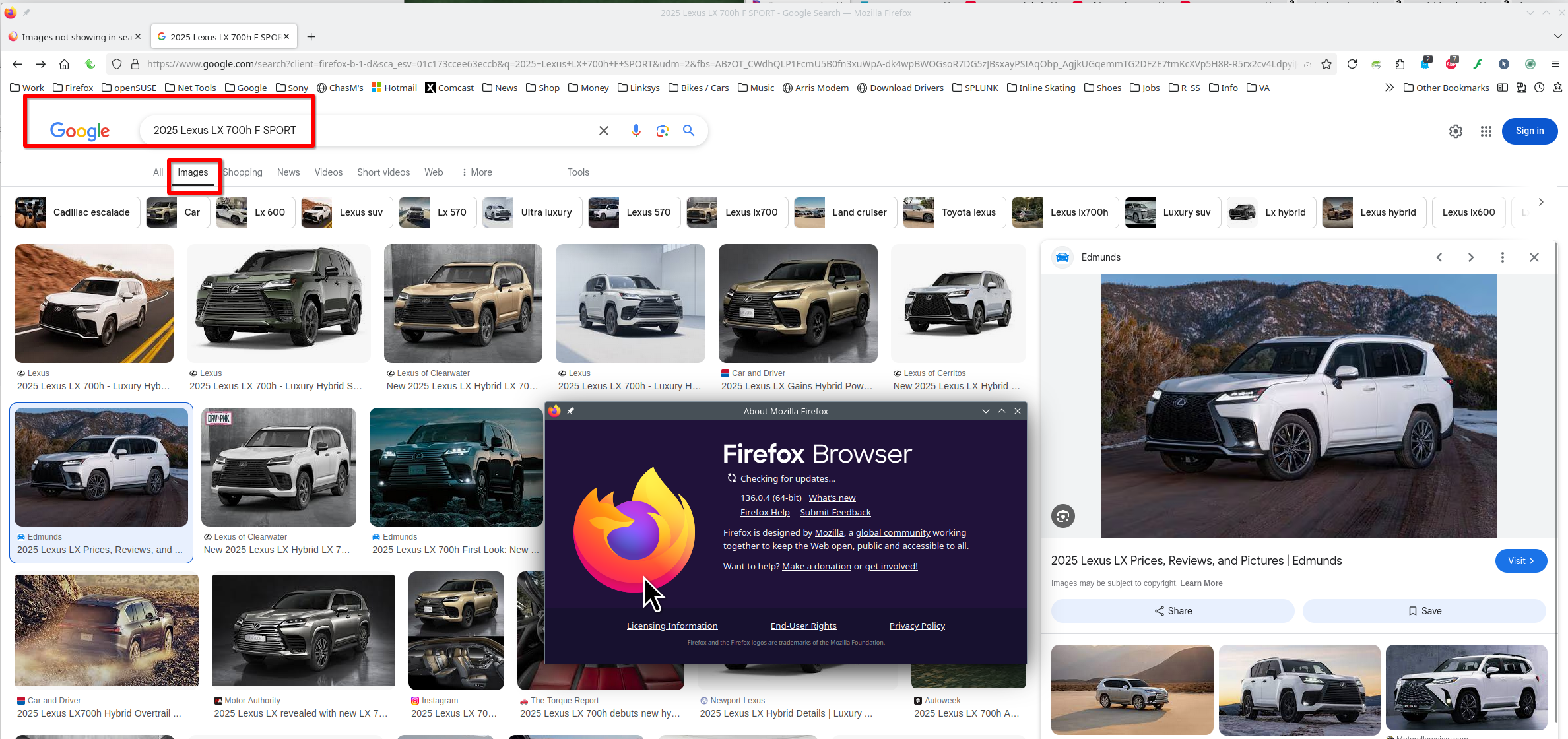The width and height of the screenshot is (1568, 739).
Task: Open the openSUSE bookmarks folder
Action: (129, 88)
